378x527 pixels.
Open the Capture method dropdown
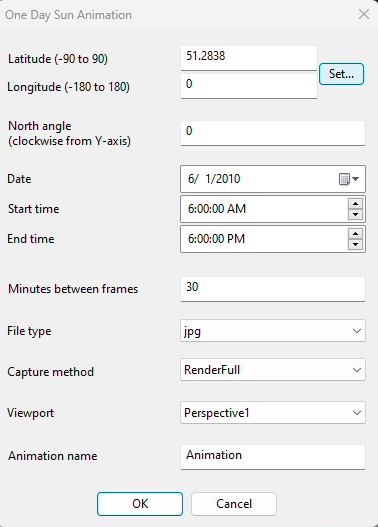[x=273, y=370]
